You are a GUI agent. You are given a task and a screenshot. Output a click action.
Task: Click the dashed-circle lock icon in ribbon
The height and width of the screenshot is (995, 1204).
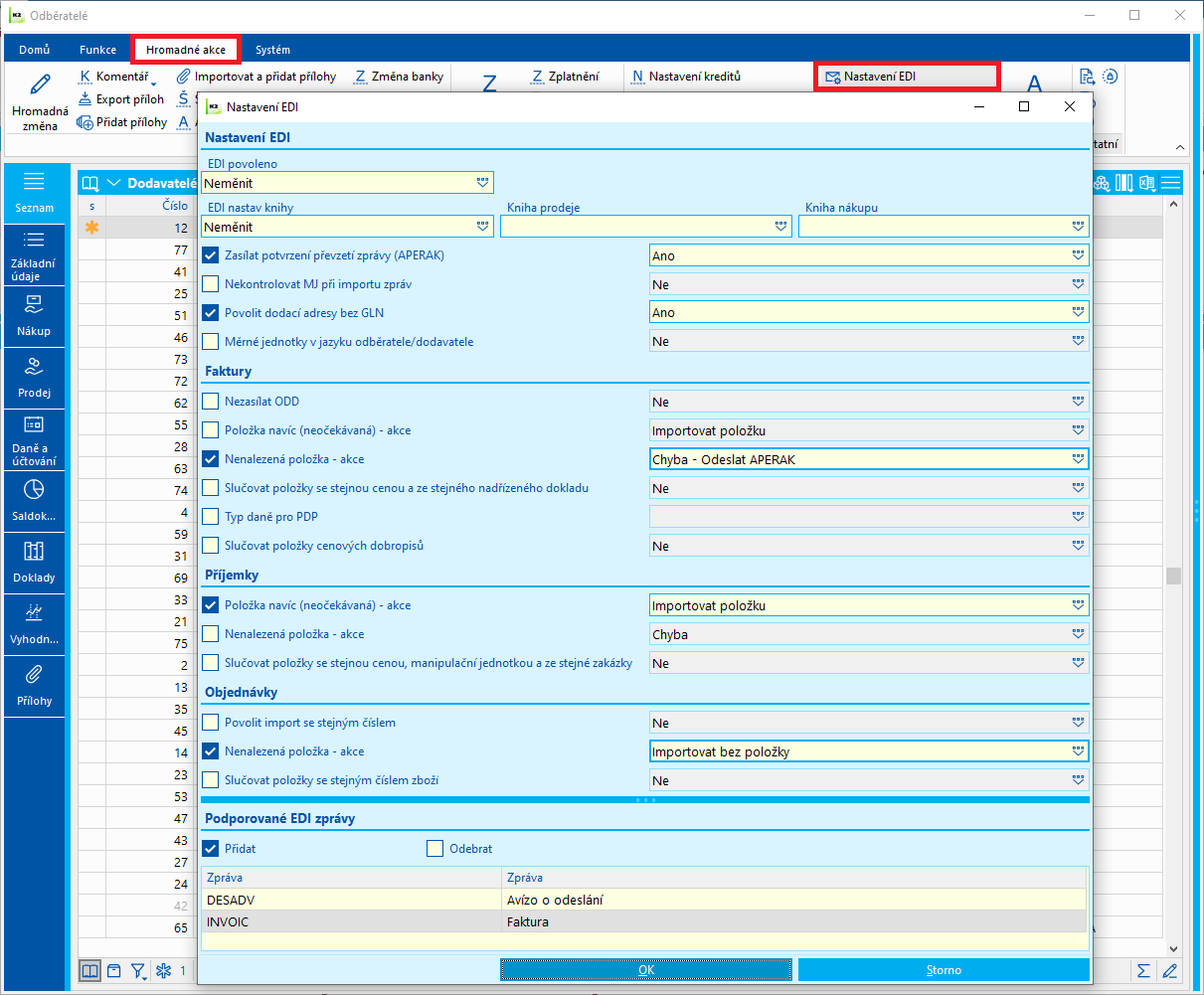tap(1111, 77)
